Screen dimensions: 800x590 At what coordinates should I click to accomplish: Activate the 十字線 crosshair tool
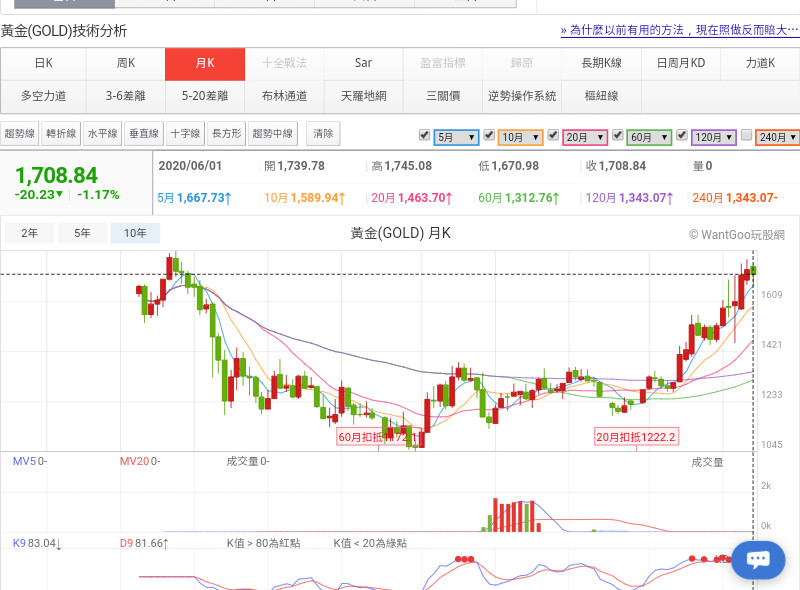point(184,133)
